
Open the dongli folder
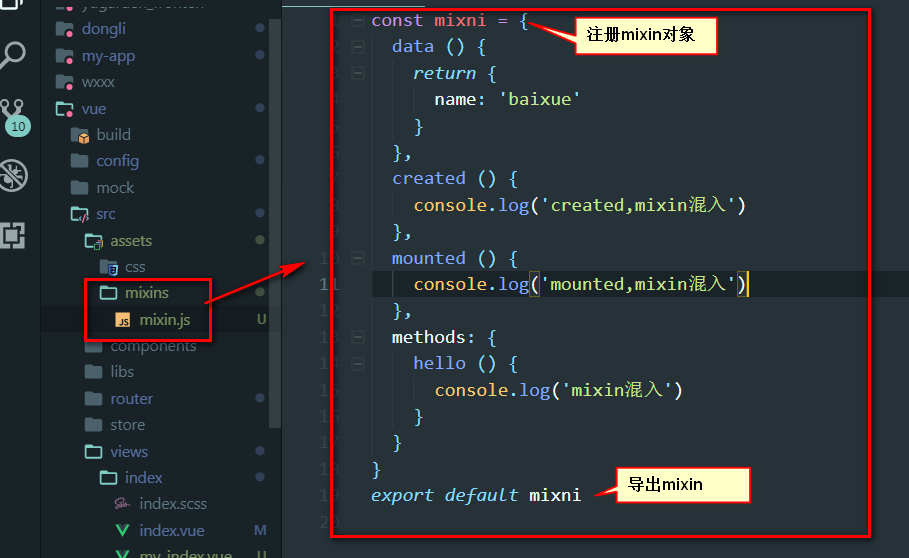pyautogui.click(x=103, y=28)
